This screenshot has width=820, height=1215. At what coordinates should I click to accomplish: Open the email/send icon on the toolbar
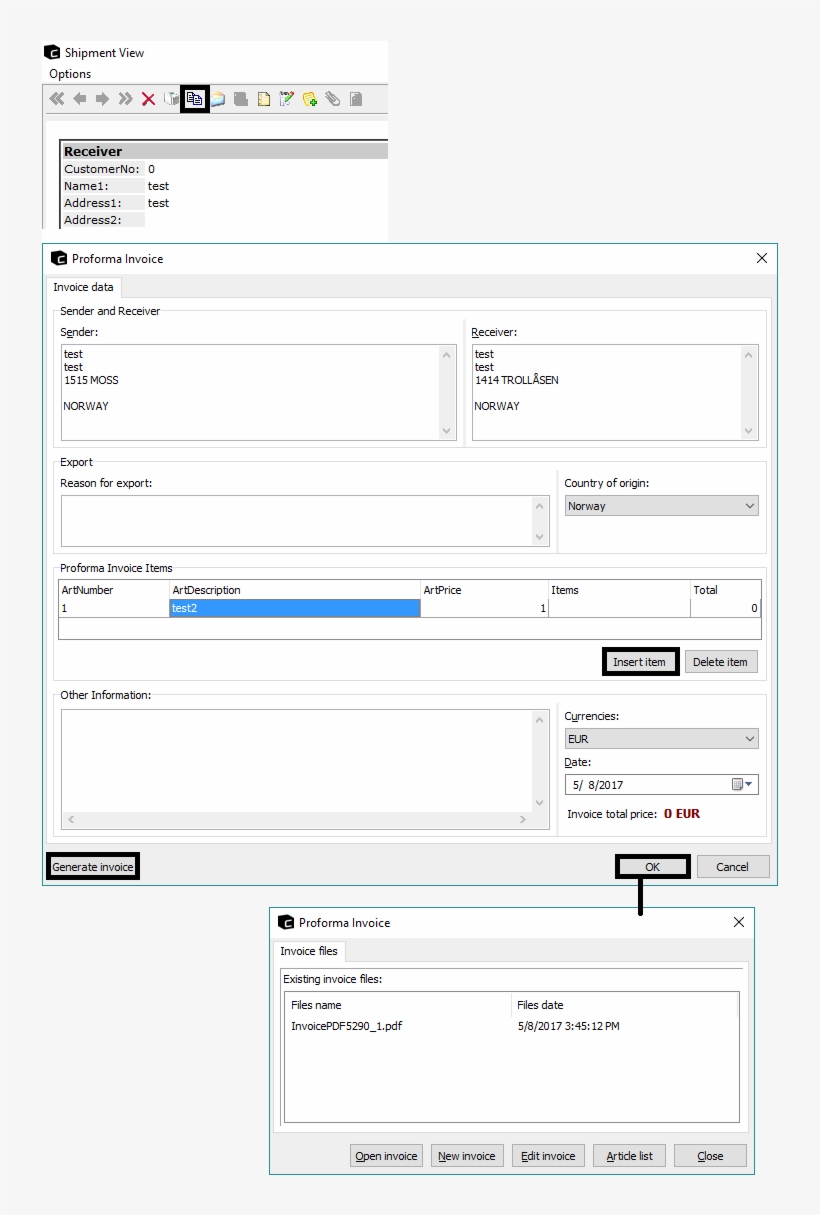(217, 99)
